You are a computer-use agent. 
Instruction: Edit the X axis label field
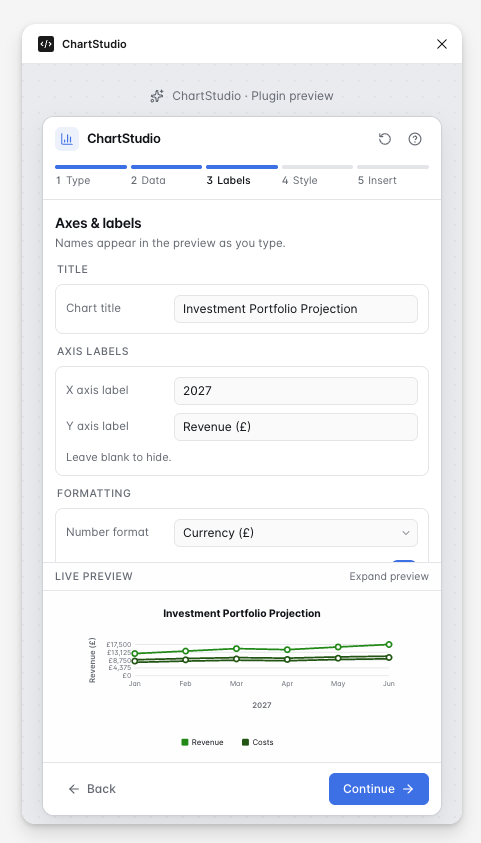(x=296, y=391)
